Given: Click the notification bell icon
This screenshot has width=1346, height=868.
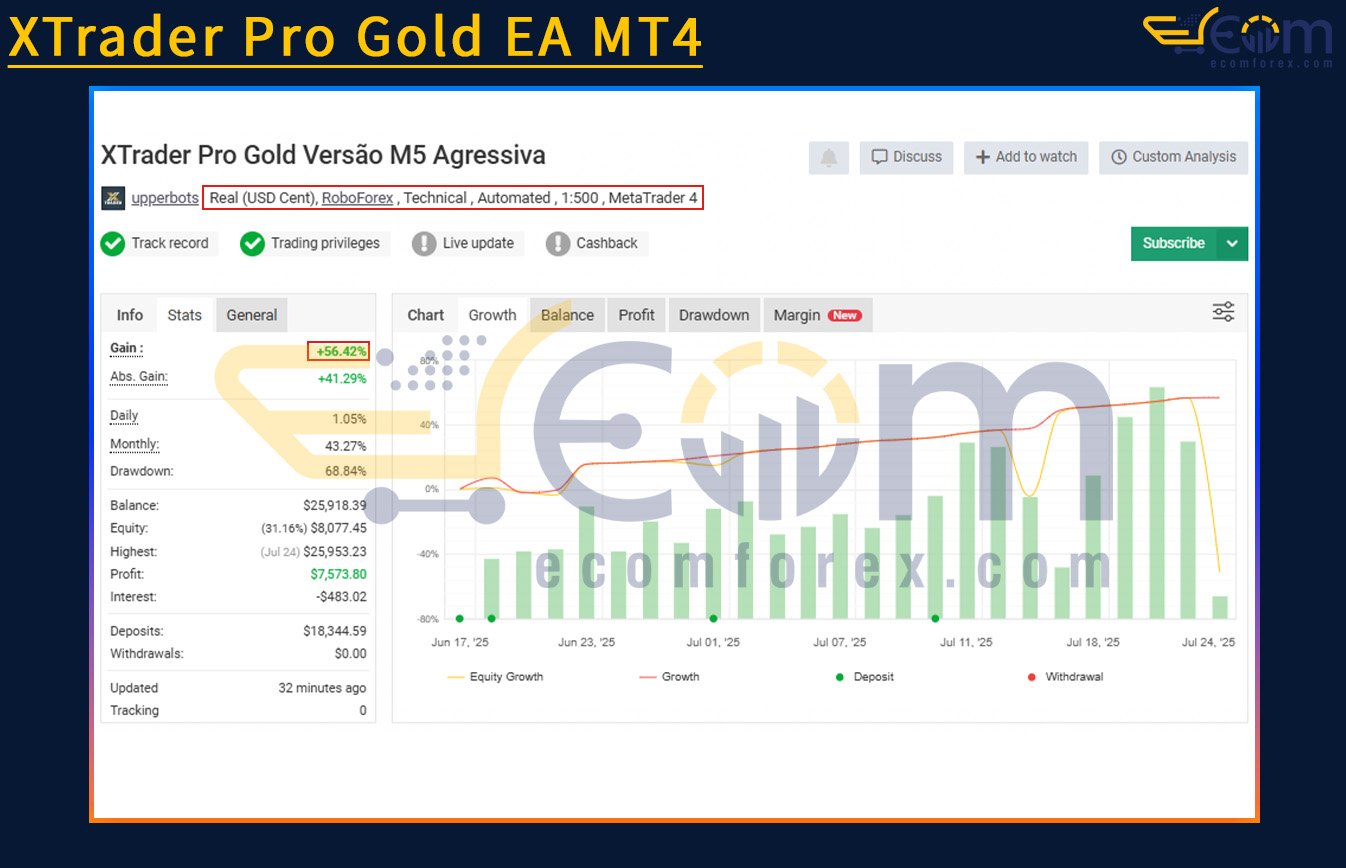Looking at the screenshot, I should point(829,157).
